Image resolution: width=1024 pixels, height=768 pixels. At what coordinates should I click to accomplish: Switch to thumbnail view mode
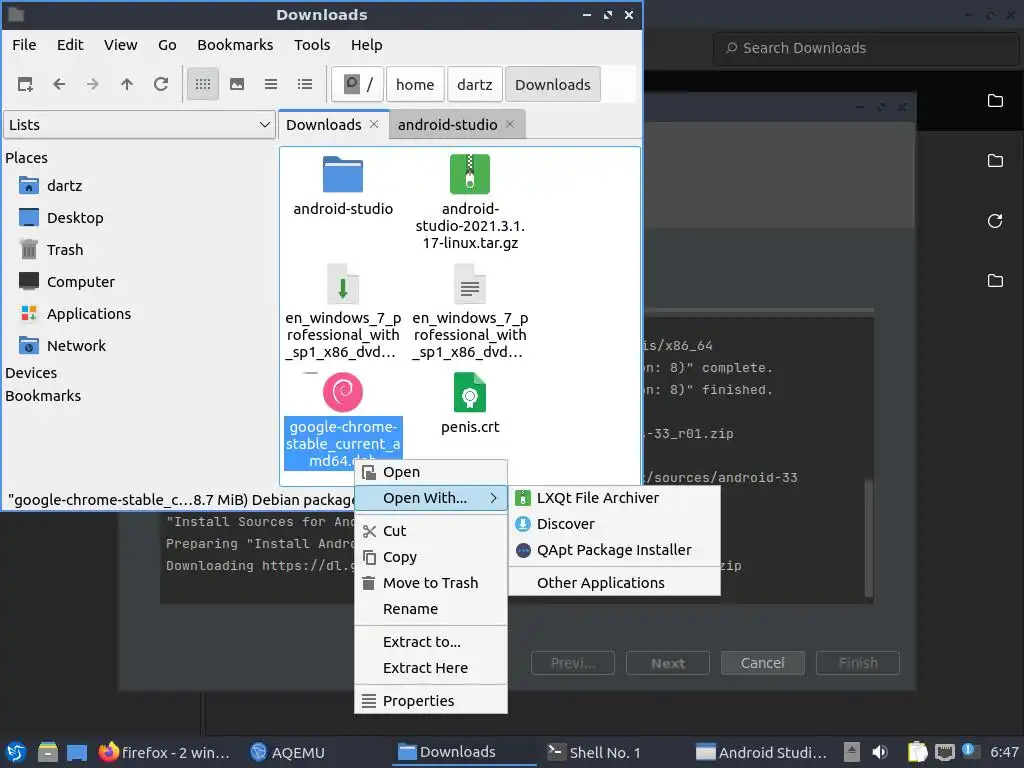pos(237,84)
